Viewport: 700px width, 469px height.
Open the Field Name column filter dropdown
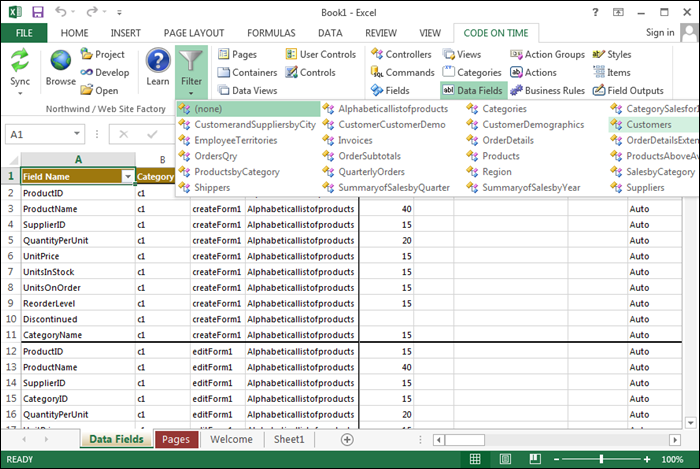click(127, 176)
